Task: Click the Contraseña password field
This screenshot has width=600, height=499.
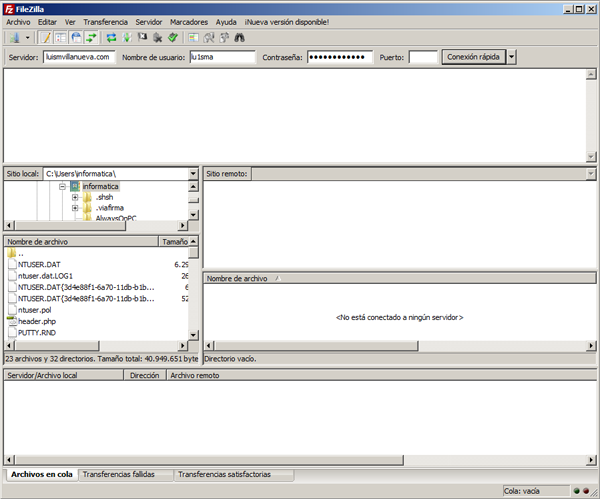Action: (x=340, y=57)
